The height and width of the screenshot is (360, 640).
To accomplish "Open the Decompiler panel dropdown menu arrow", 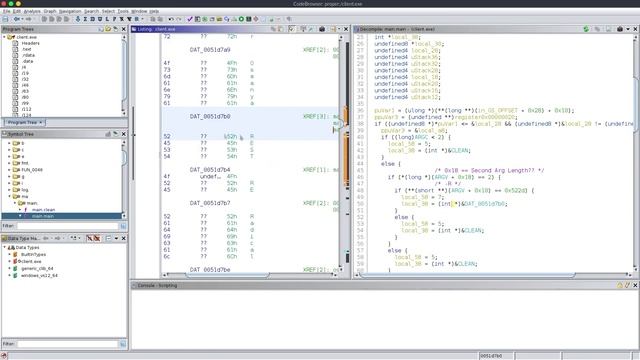I will point(628,29).
